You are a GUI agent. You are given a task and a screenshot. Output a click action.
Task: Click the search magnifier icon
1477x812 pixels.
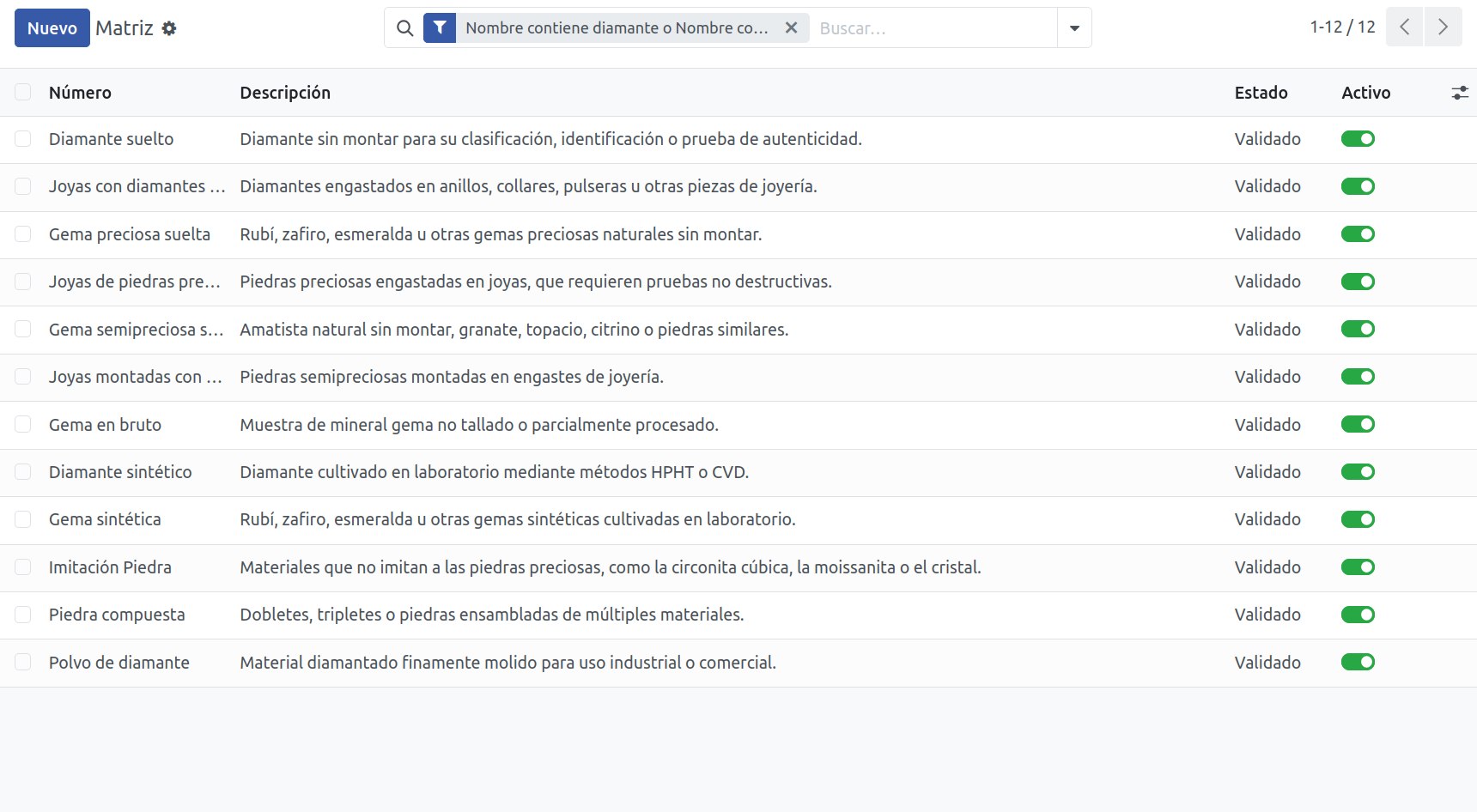click(404, 28)
